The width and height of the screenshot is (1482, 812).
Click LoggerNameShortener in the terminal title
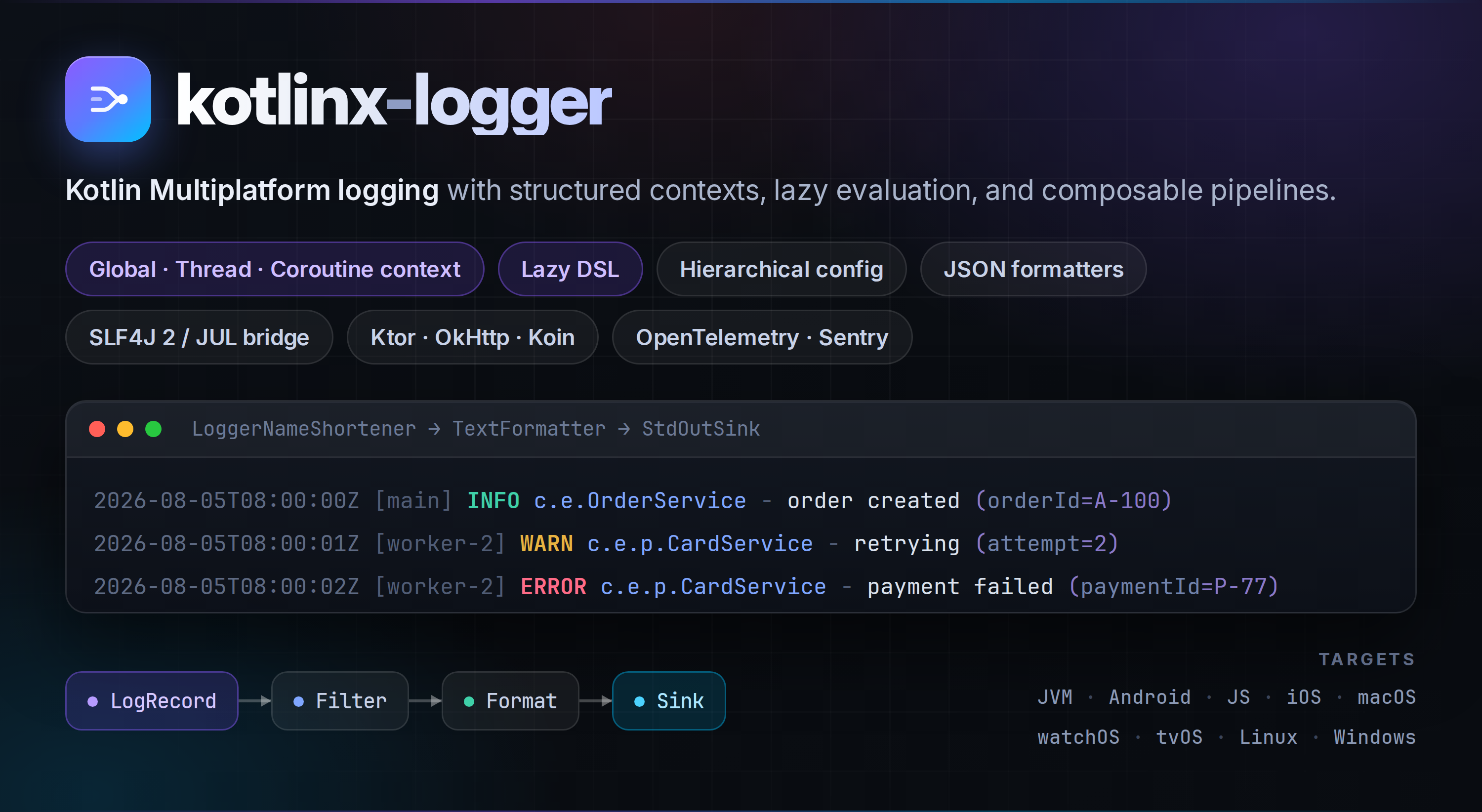pyautogui.click(x=304, y=429)
